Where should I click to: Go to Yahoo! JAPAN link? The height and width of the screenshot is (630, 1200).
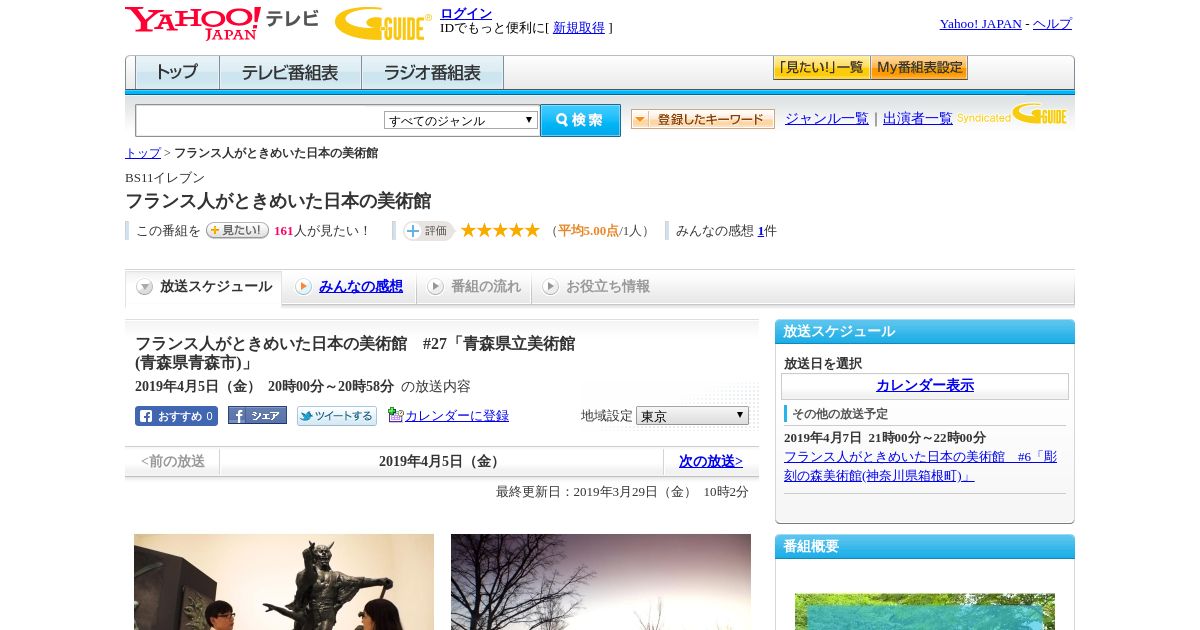(x=980, y=24)
